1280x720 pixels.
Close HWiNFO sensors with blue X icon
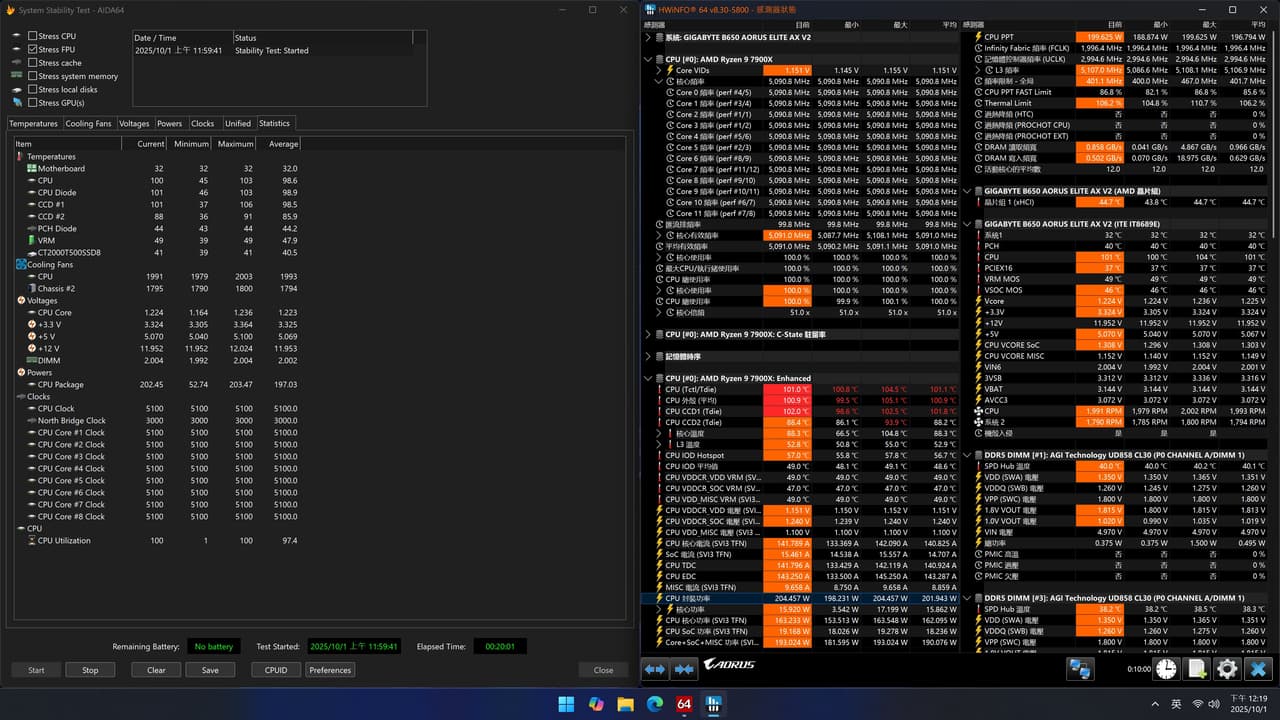1258,669
